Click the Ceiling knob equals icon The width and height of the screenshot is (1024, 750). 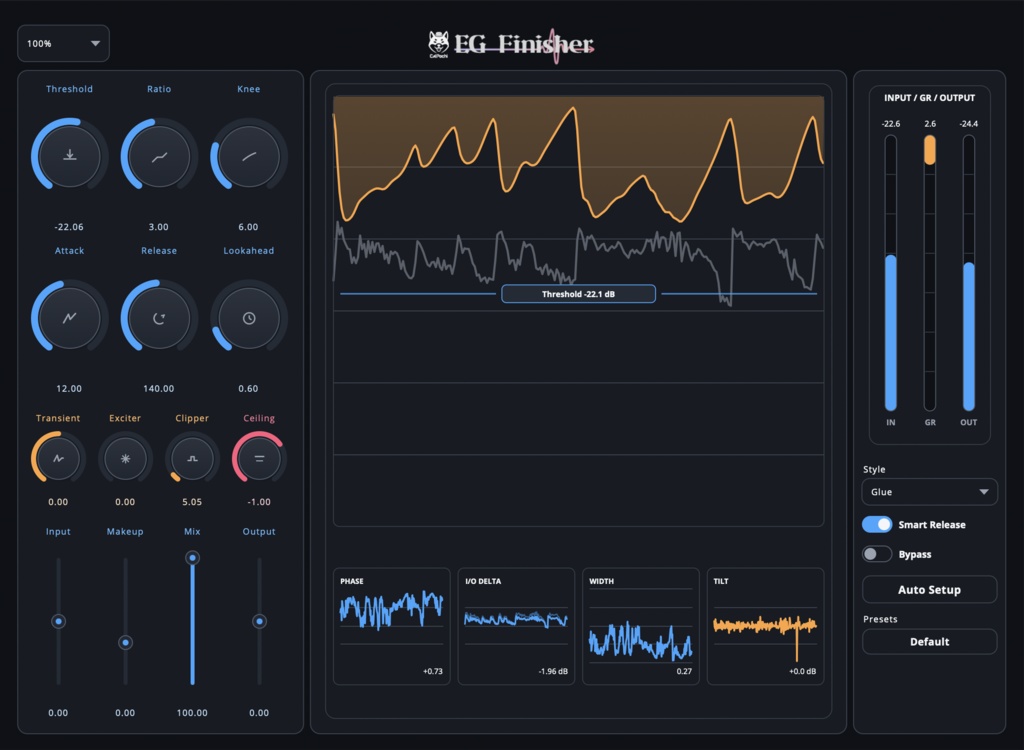pos(259,459)
